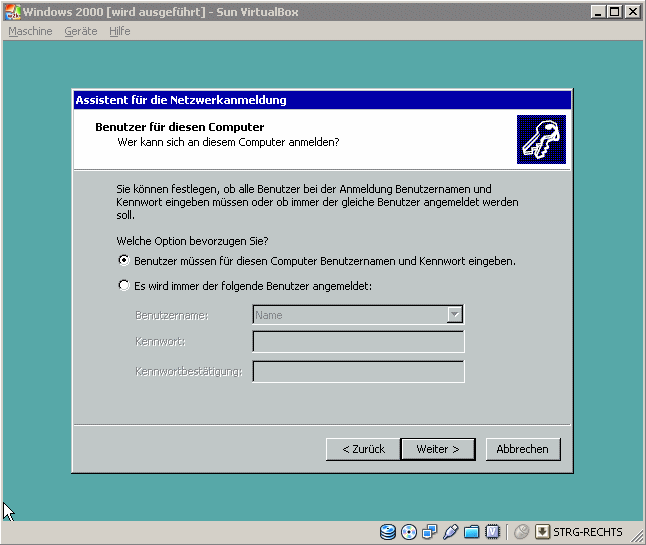
Task: Open the Geräte menu
Action: [81, 31]
